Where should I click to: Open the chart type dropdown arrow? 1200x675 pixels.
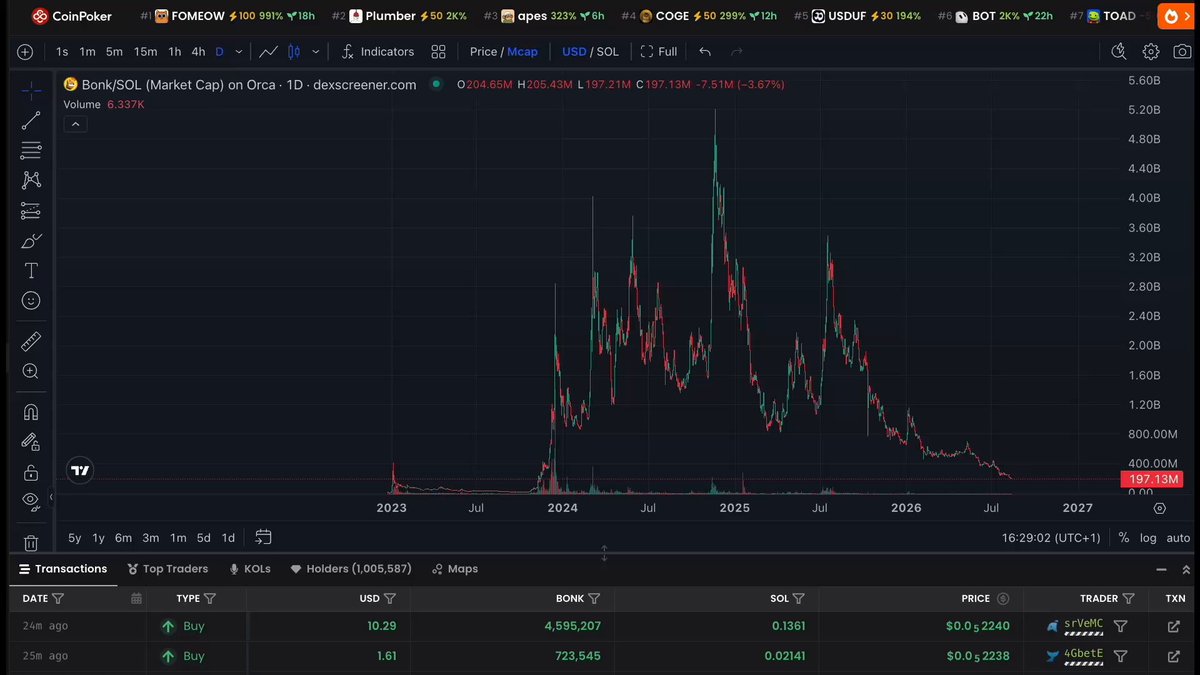(316, 52)
